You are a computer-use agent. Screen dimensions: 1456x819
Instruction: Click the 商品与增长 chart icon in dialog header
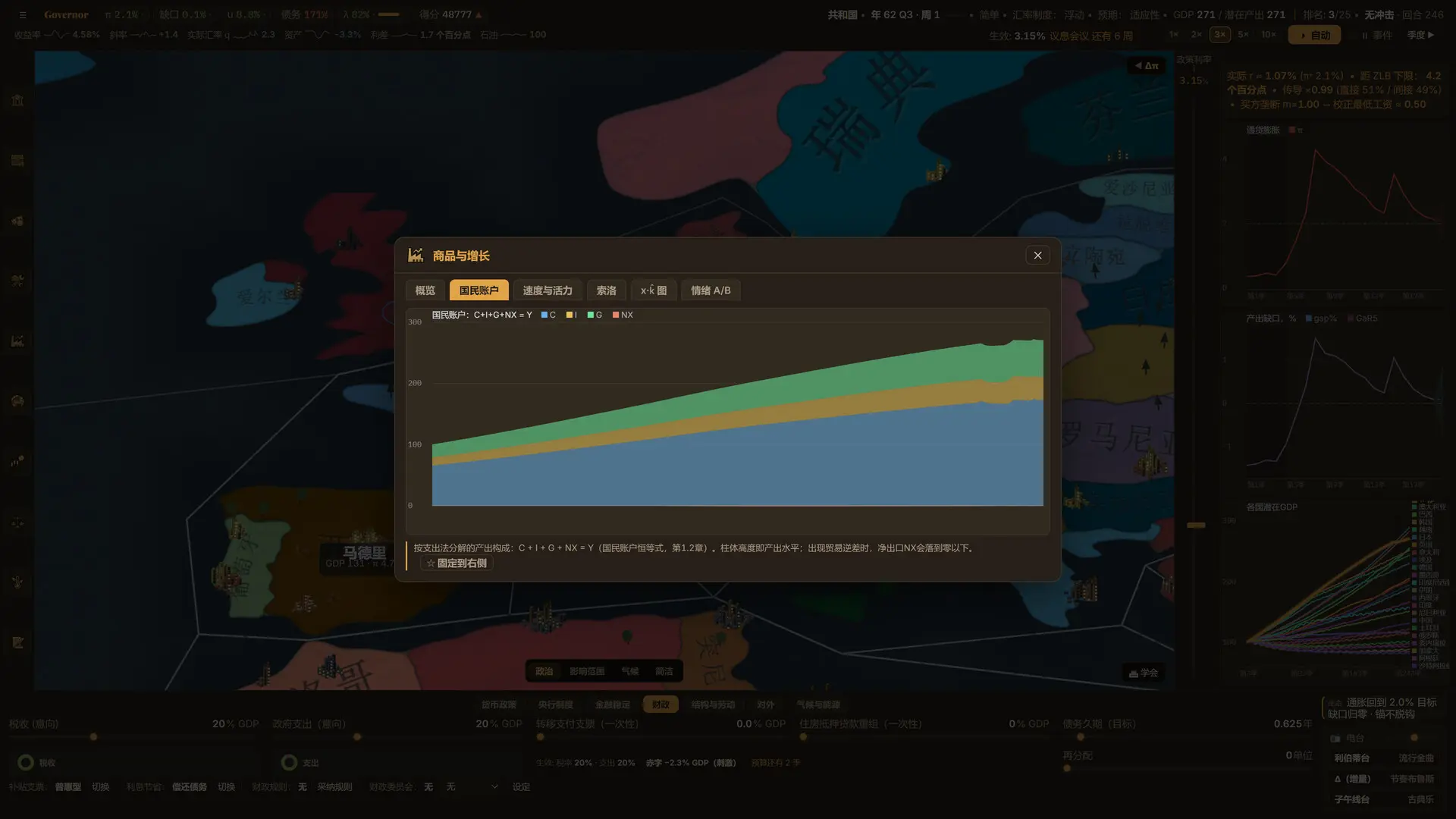pyautogui.click(x=416, y=255)
